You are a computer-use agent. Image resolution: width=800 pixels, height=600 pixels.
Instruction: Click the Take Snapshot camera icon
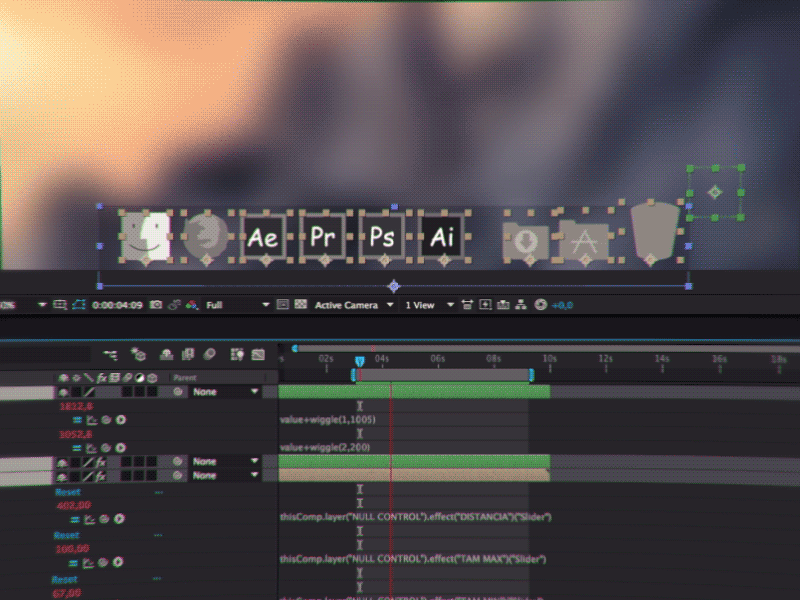[x=157, y=304]
